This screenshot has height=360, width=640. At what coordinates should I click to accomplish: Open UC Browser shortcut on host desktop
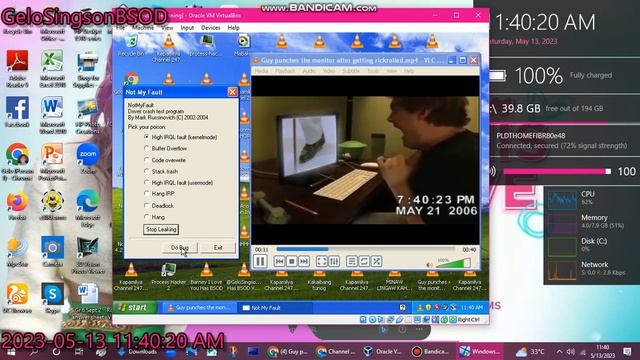pos(17,298)
